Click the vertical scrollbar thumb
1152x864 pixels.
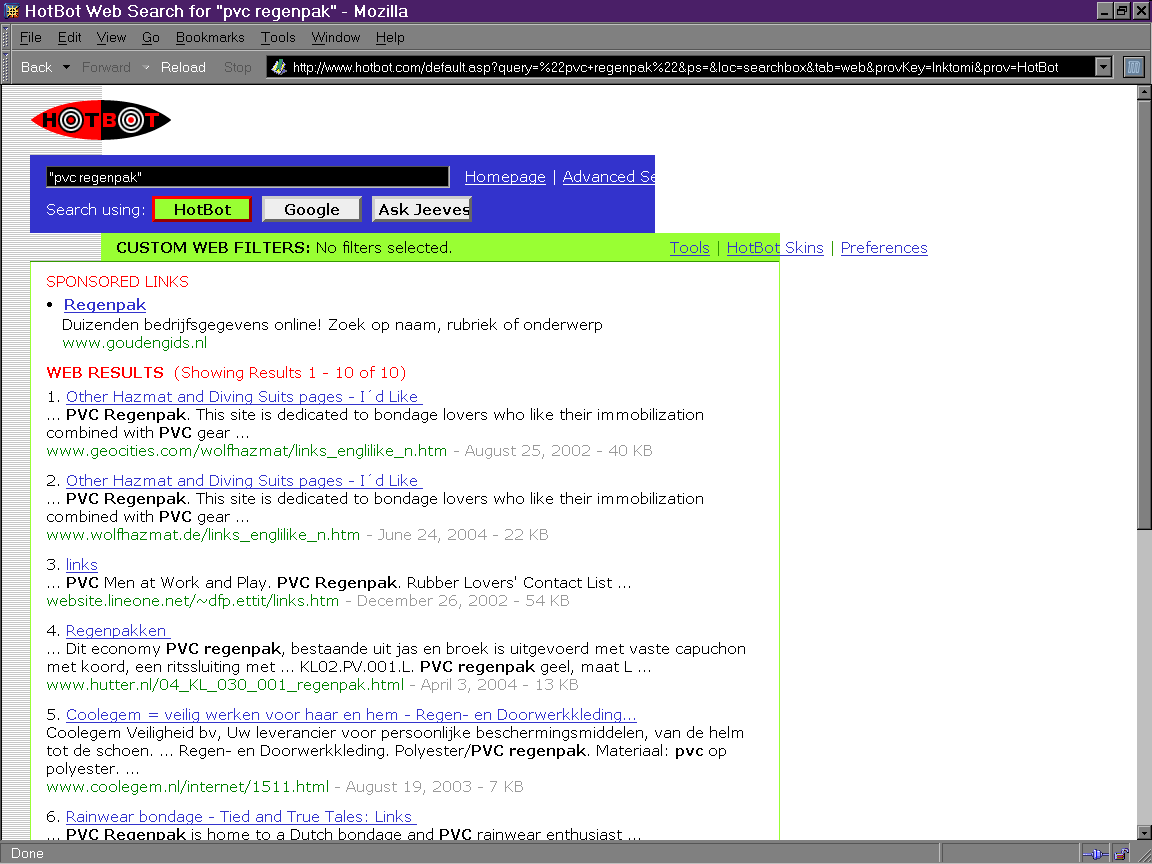point(1144,314)
